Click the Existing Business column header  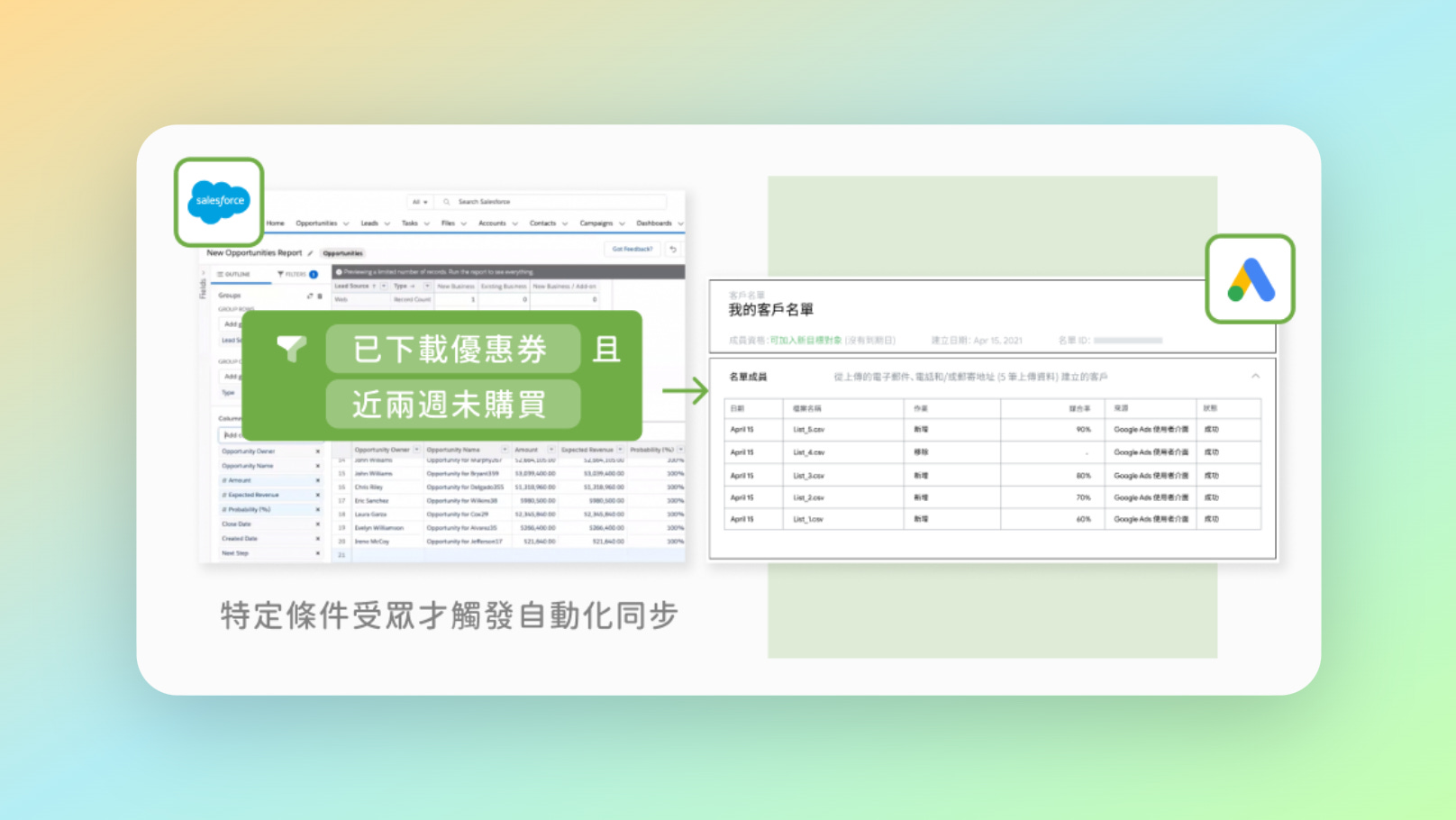click(x=504, y=286)
